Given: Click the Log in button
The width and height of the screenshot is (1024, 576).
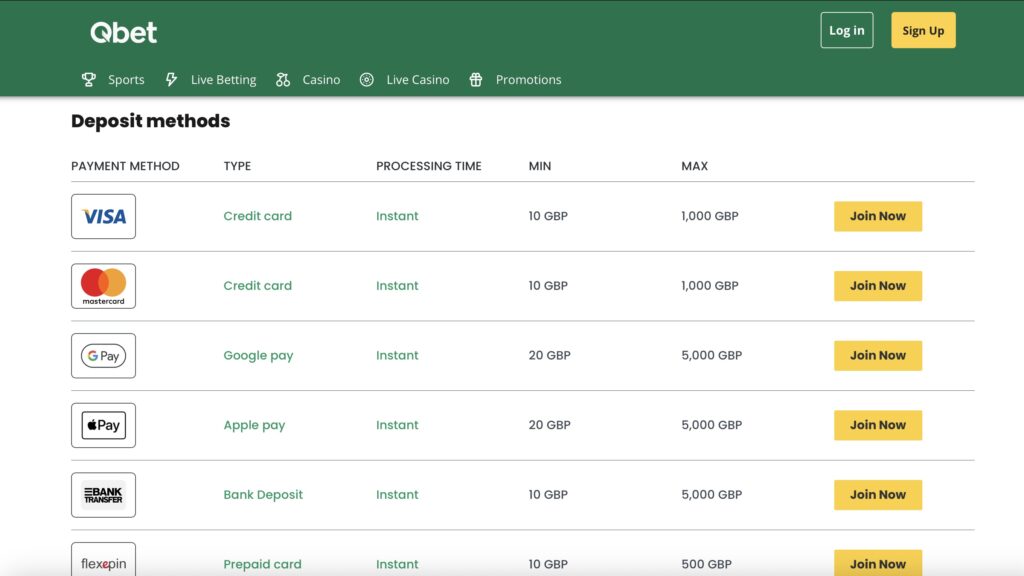Looking at the screenshot, I should tap(846, 30).
